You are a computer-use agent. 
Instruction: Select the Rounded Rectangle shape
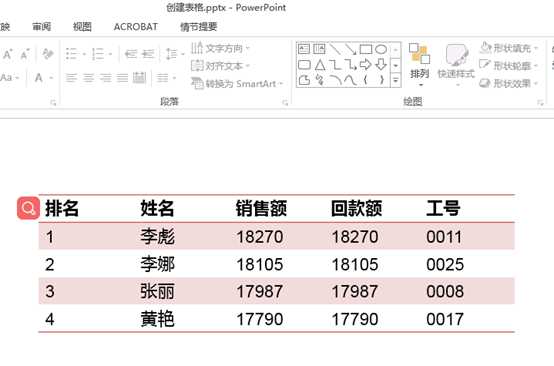tap(304, 65)
